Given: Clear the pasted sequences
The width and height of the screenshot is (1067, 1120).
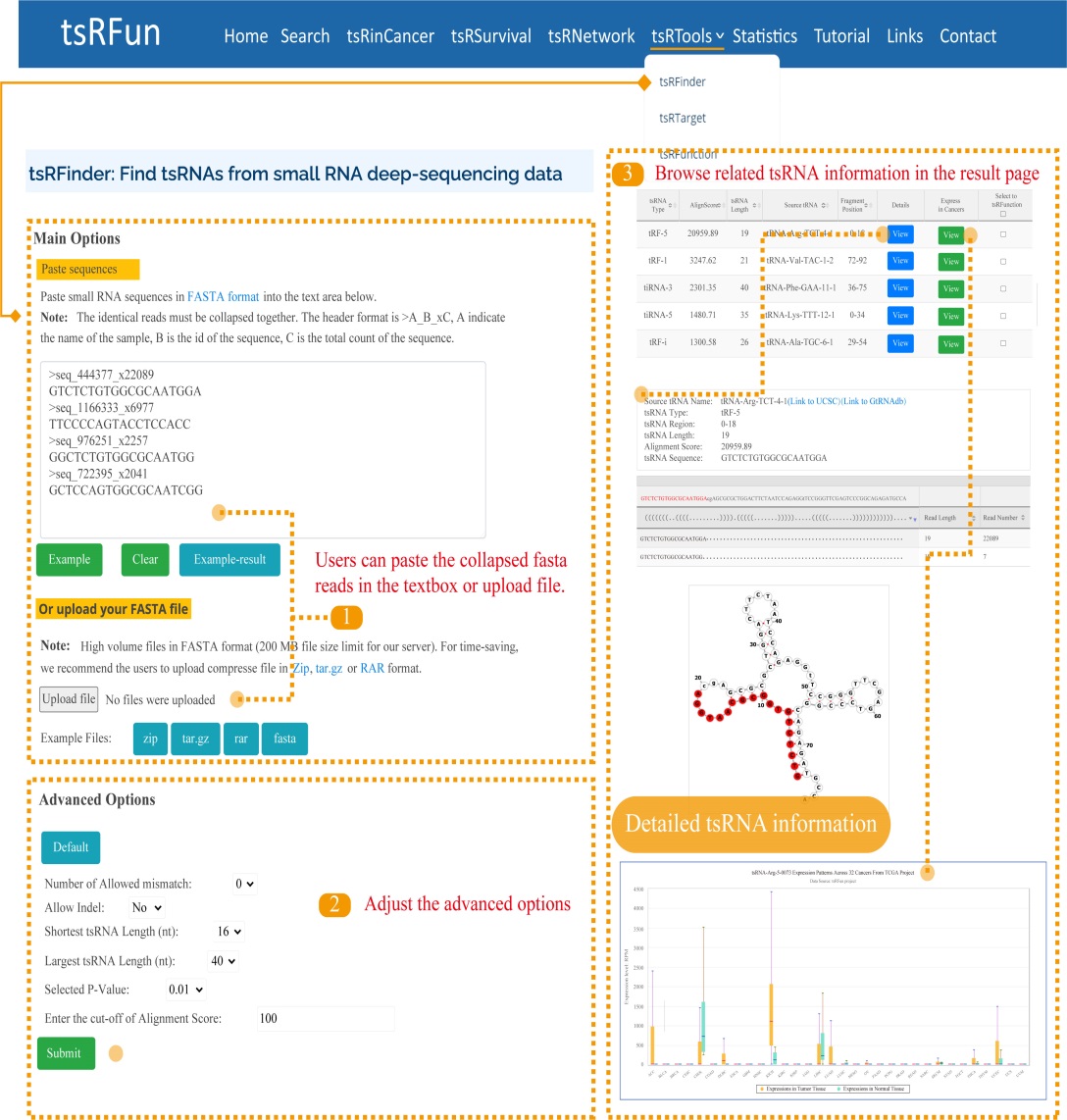Looking at the screenshot, I should point(145,559).
